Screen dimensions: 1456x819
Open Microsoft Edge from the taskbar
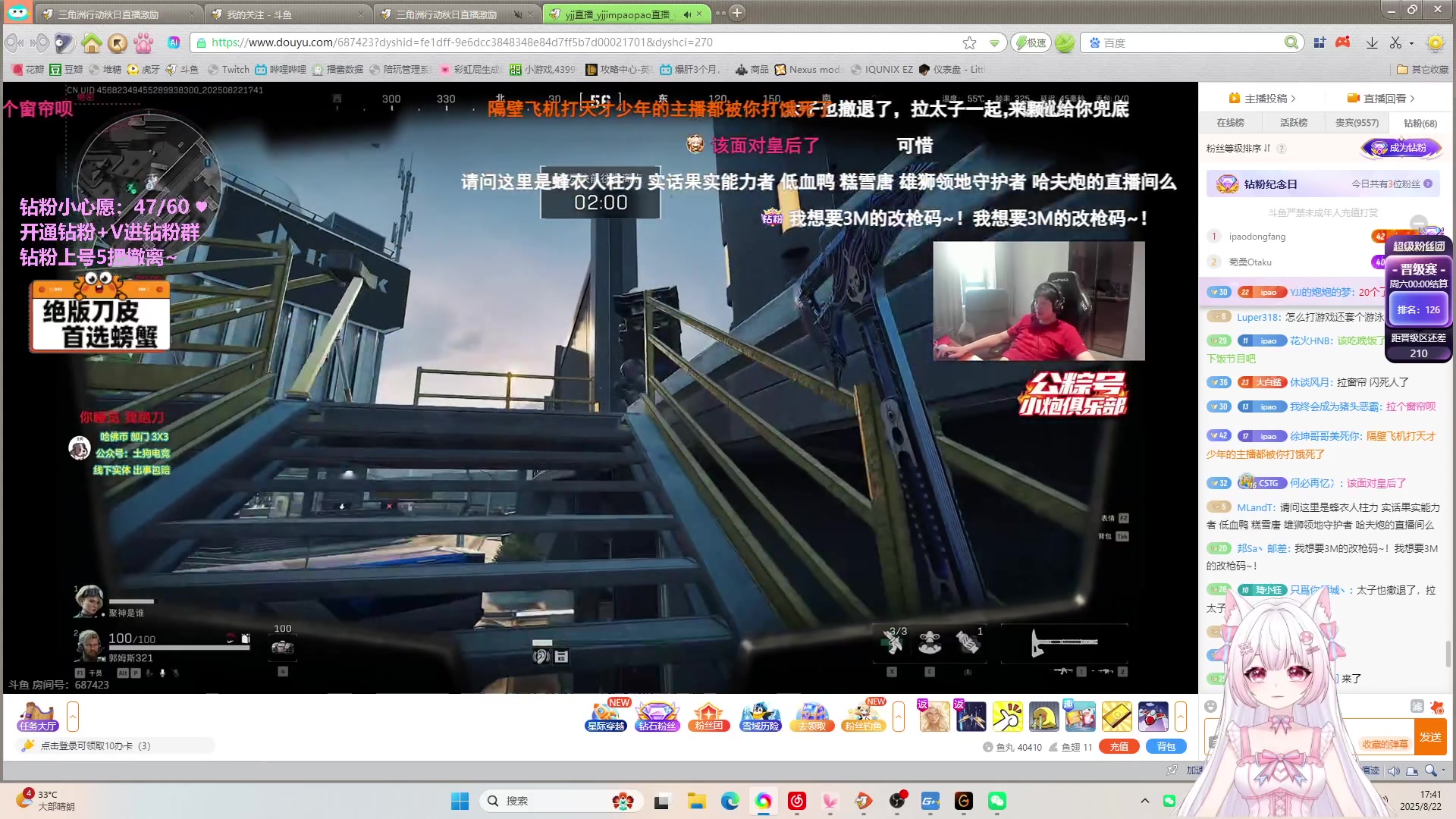coord(730,801)
